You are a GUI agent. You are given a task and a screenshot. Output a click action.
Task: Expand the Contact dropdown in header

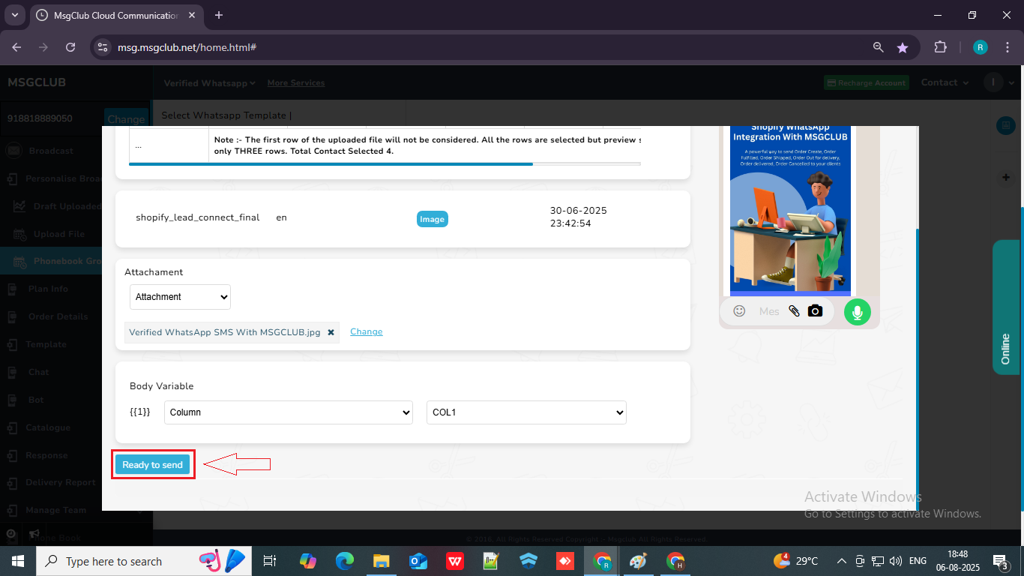944,82
